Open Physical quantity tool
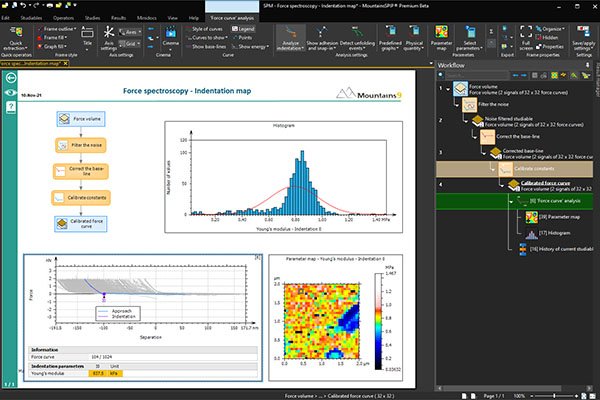The width and height of the screenshot is (600, 400). point(414,38)
